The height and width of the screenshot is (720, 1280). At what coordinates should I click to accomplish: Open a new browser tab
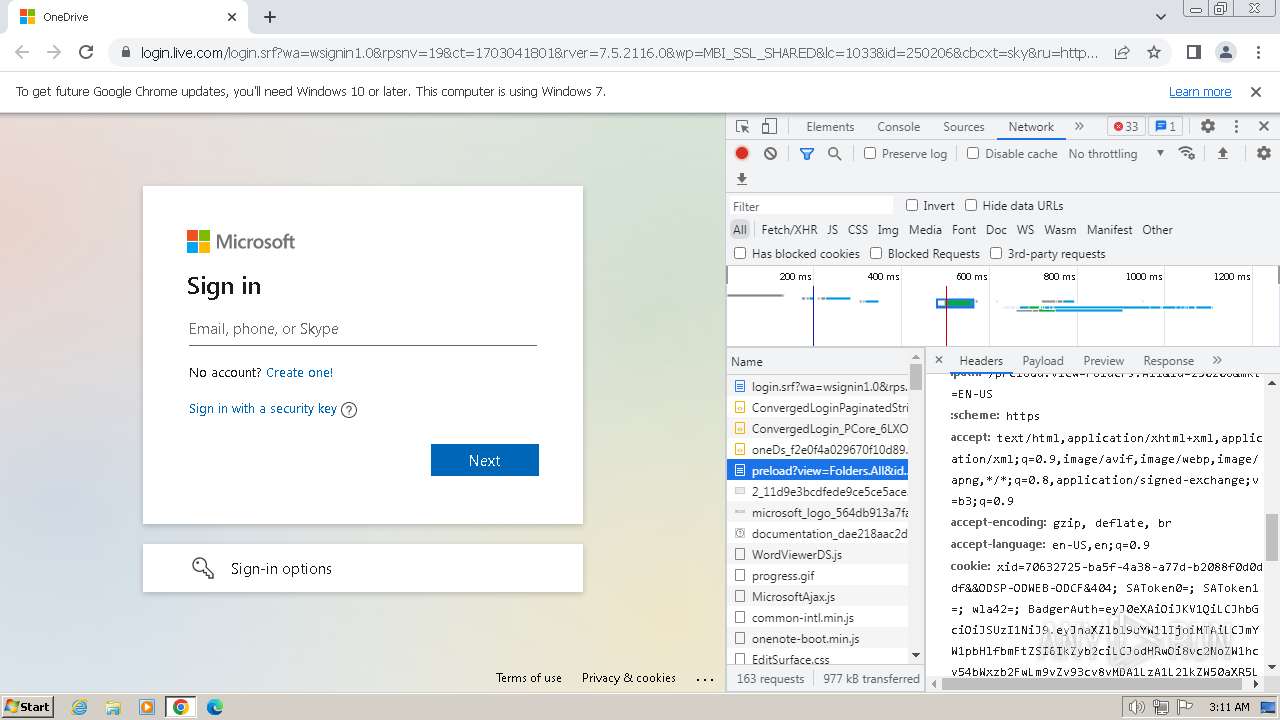[x=270, y=17]
